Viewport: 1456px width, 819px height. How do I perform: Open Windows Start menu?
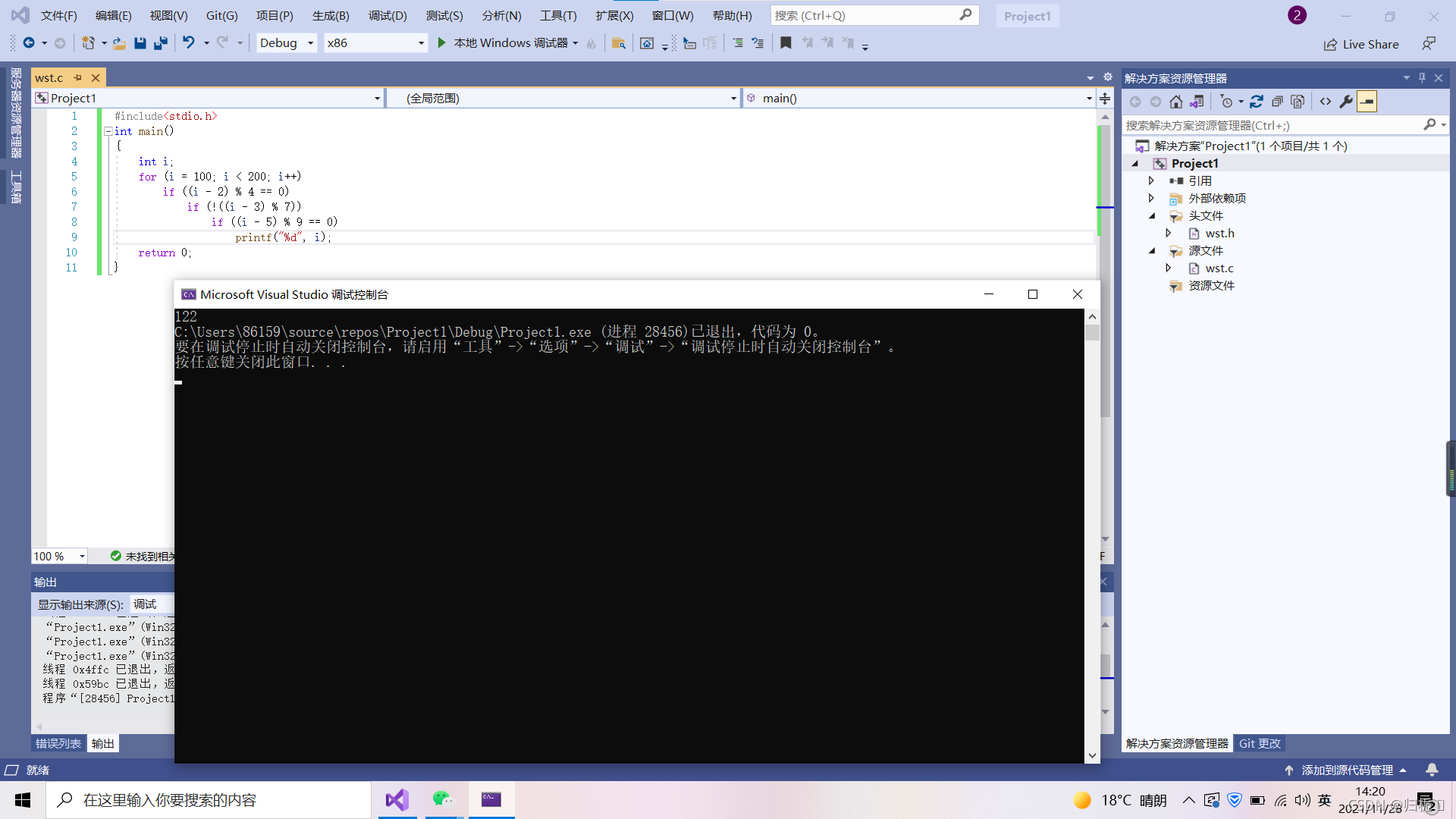23,800
